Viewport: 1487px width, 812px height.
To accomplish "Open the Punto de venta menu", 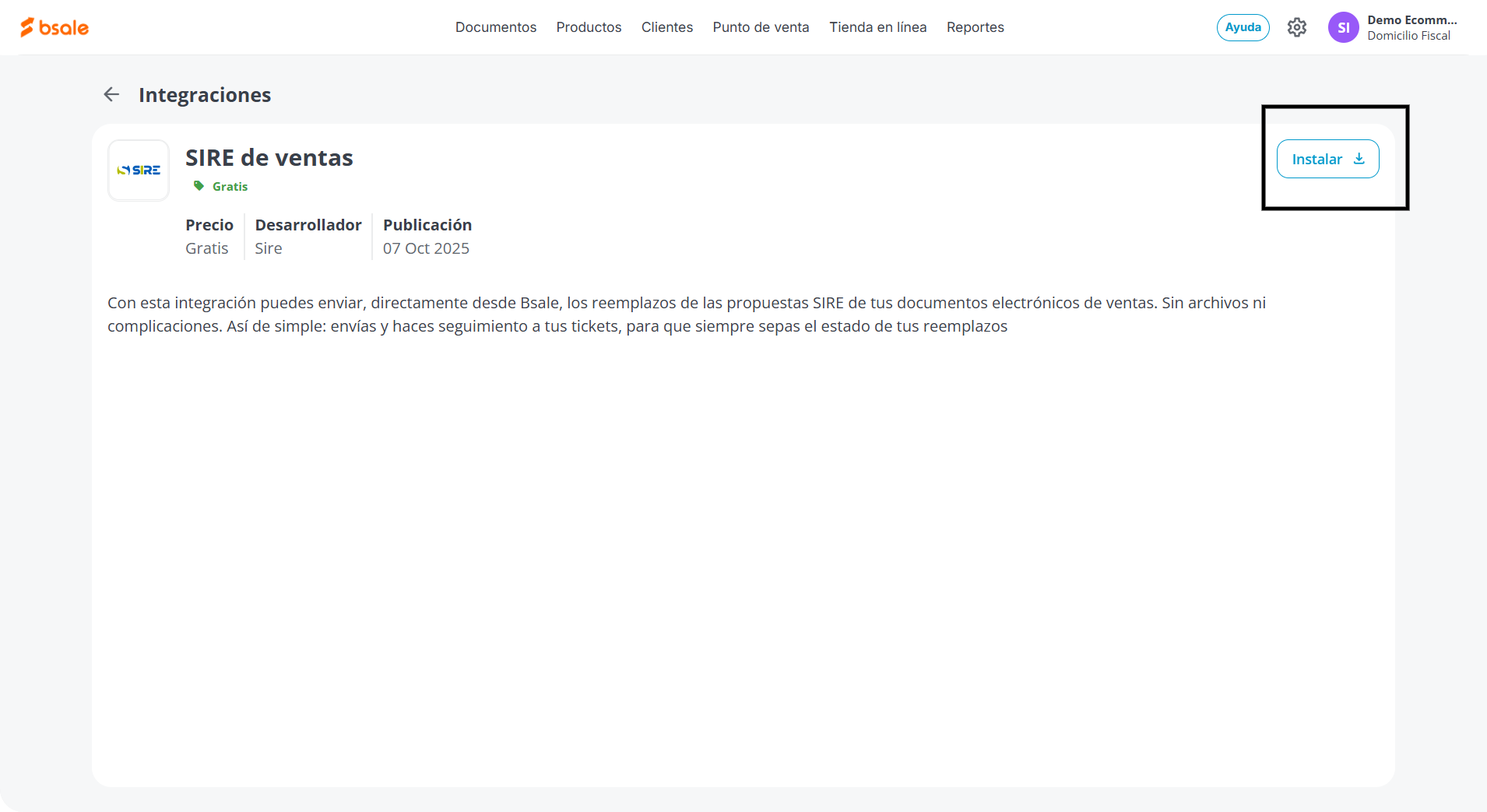I will click(x=761, y=27).
